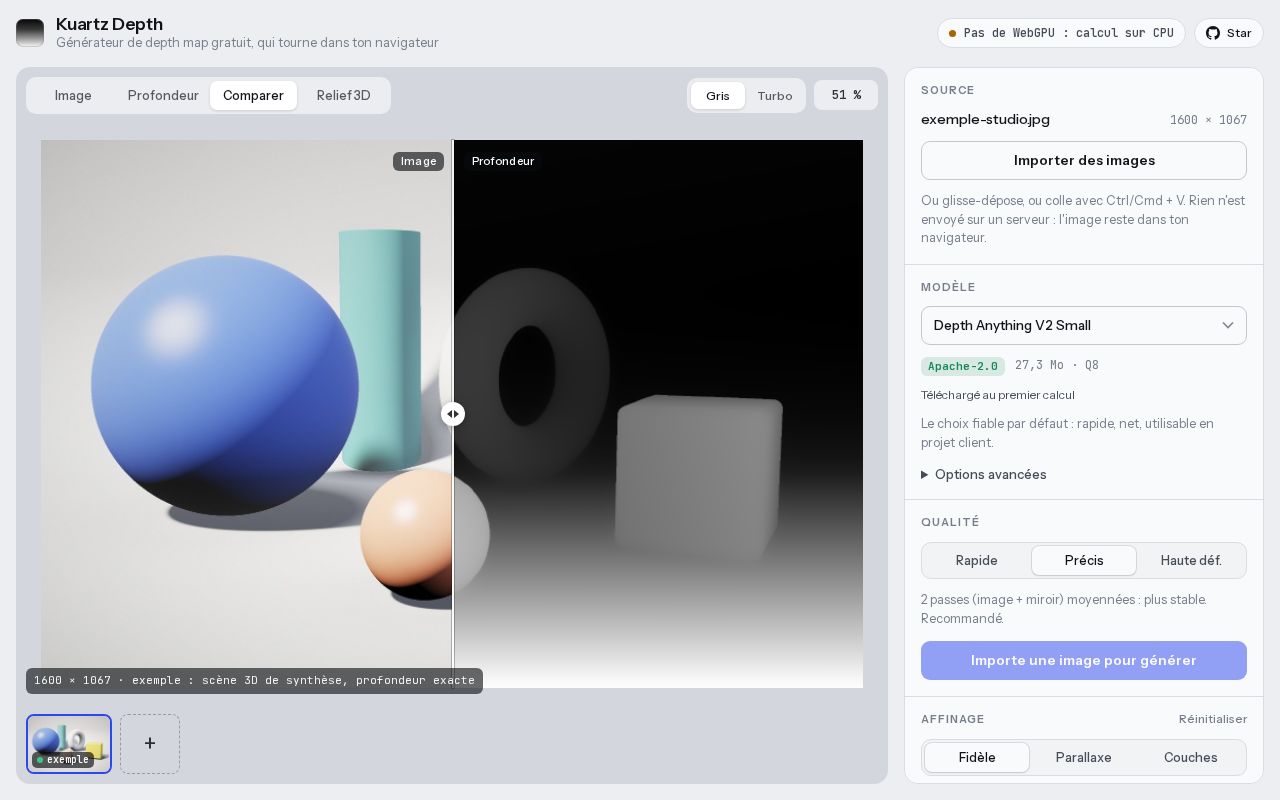Click the Apache-2.0 license badge
The height and width of the screenshot is (800, 1280).
pos(963,366)
